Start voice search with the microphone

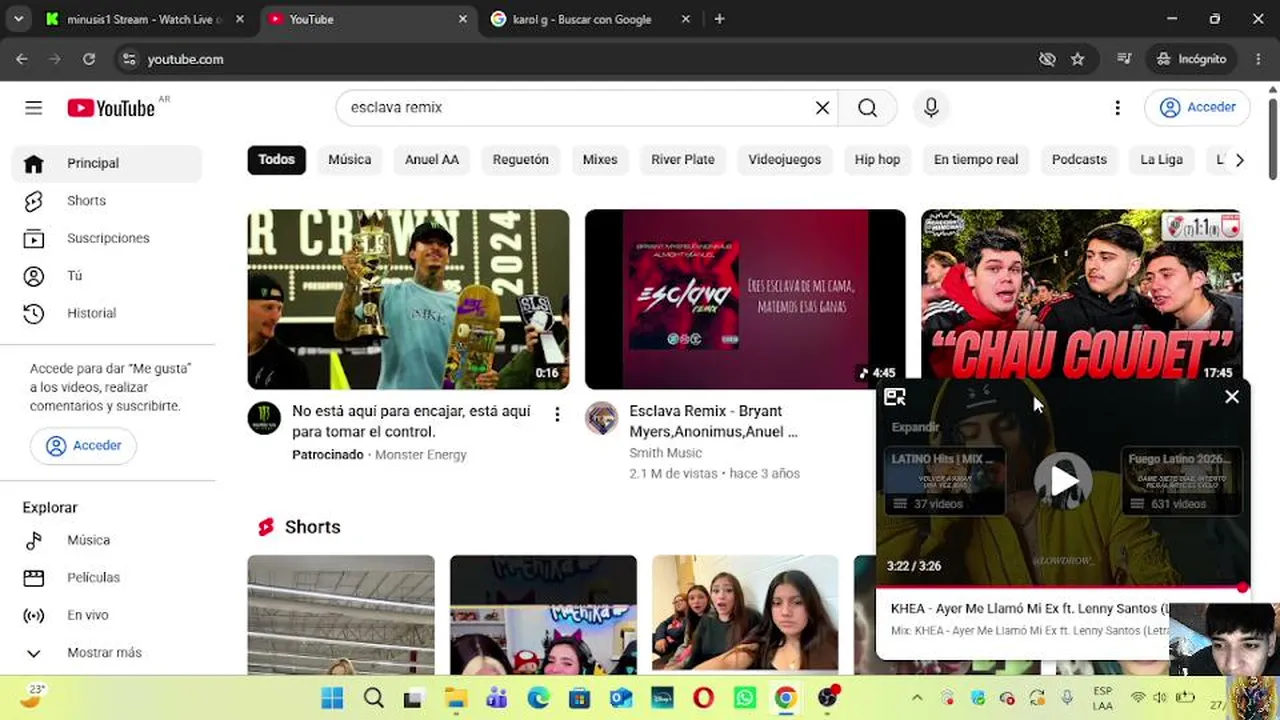931,108
